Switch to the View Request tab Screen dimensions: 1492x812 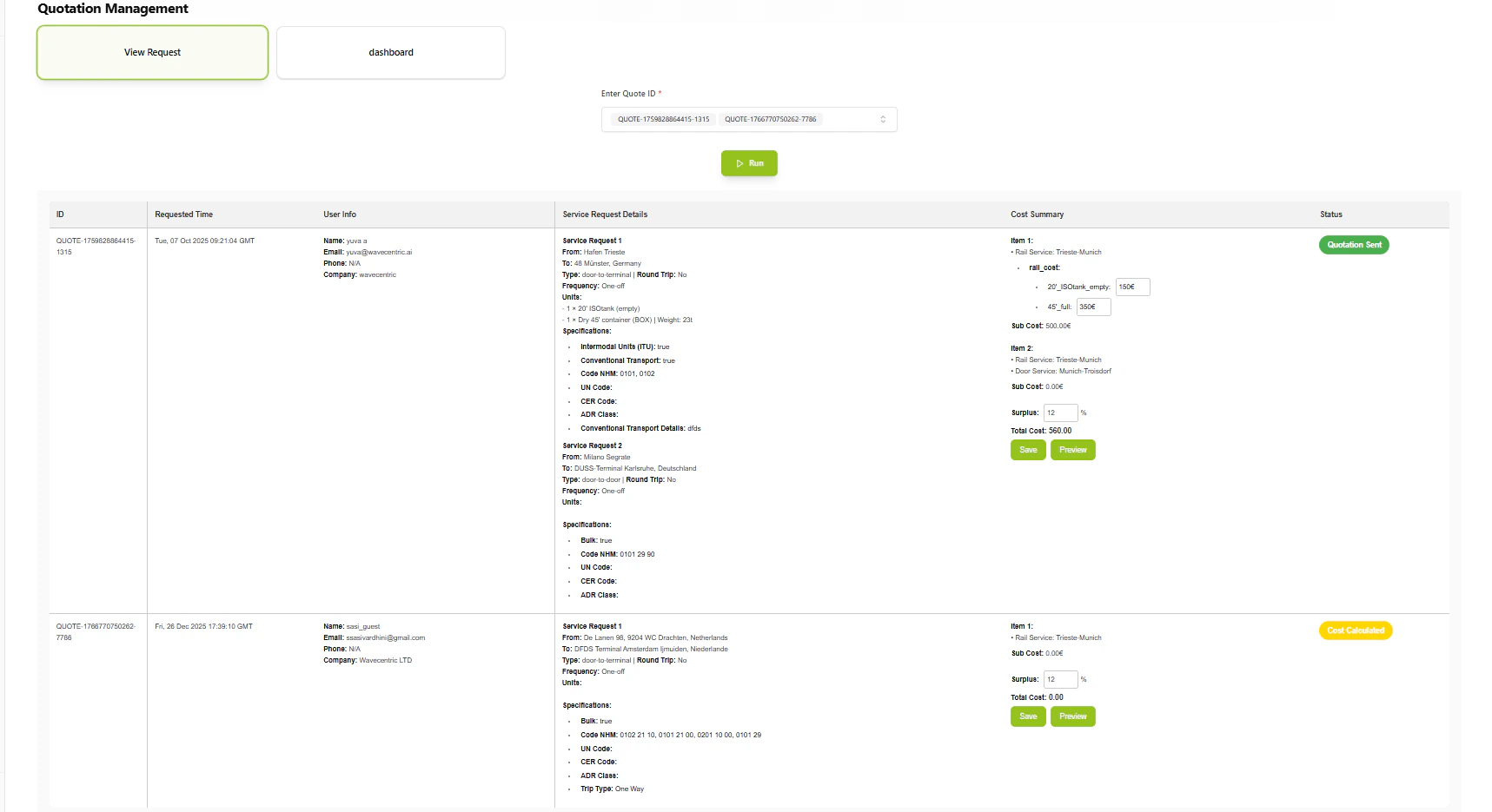coord(152,52)
